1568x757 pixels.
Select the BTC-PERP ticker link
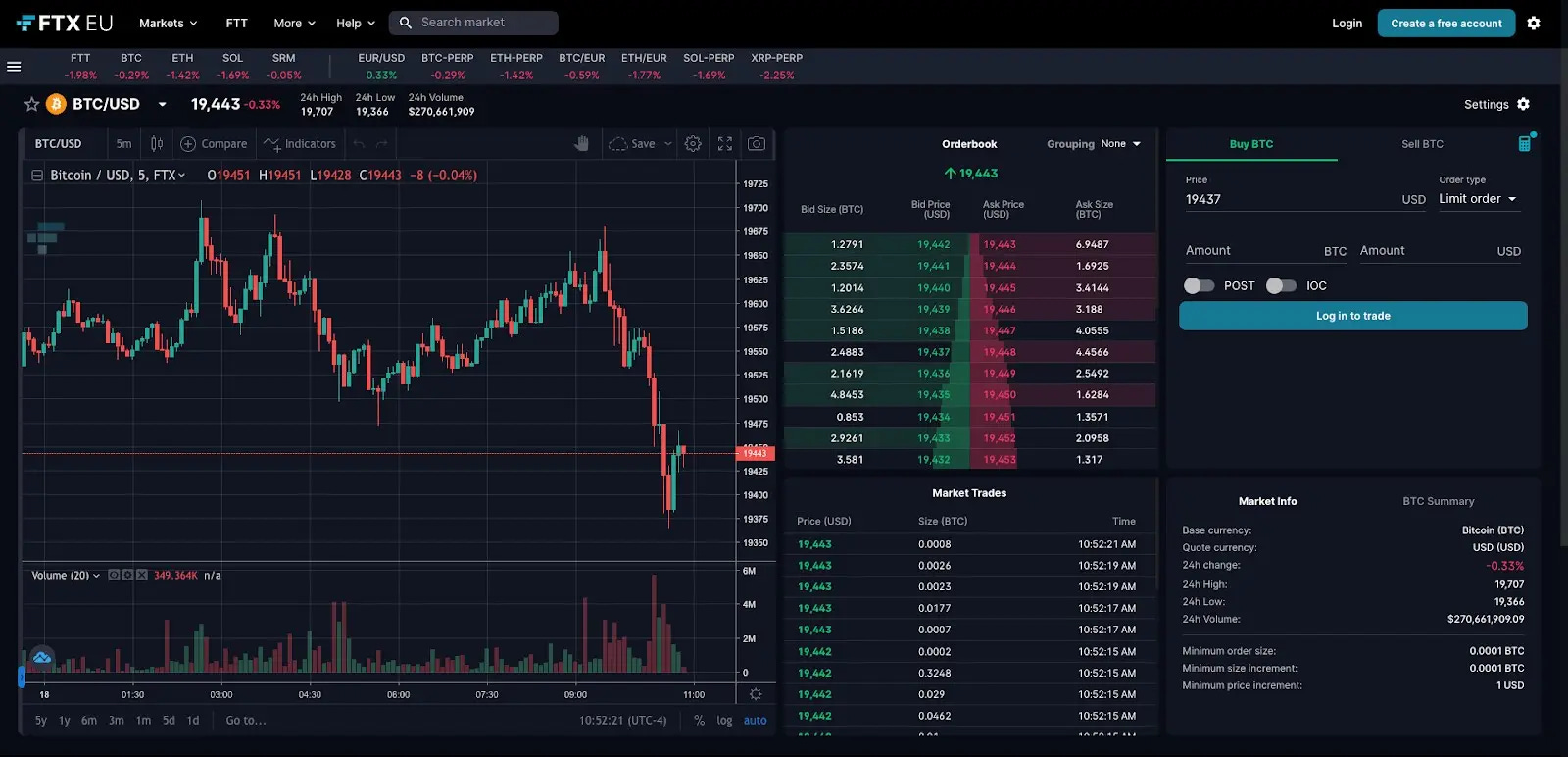(447, 66)
